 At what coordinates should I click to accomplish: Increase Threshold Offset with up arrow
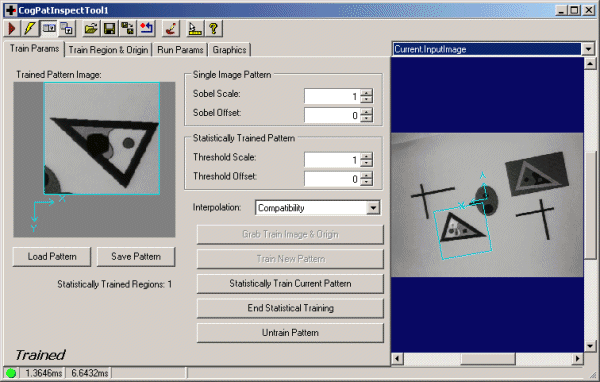point(367,175)
